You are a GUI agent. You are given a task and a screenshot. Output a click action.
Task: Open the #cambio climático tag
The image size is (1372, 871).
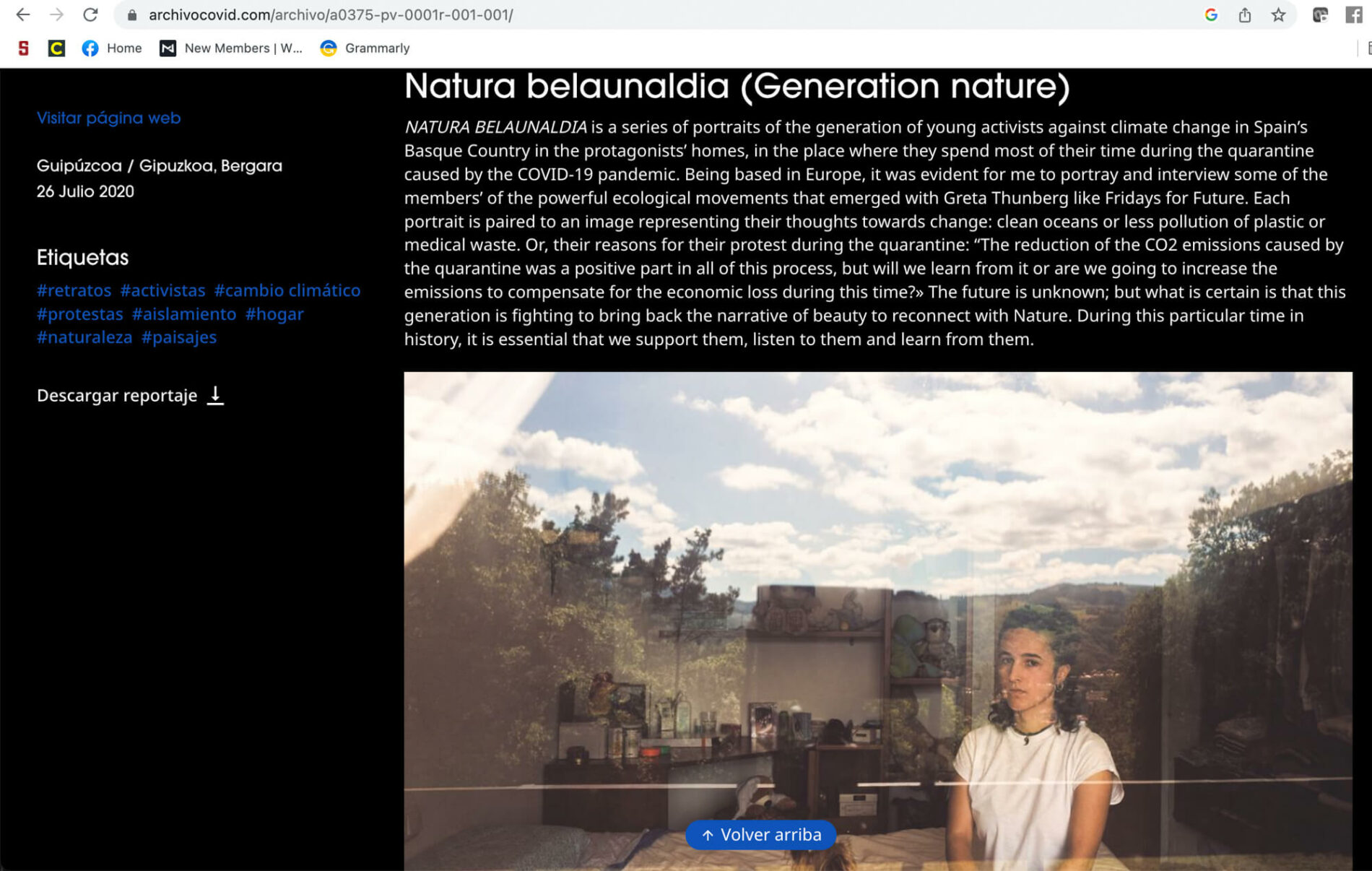tap(287, 290)
